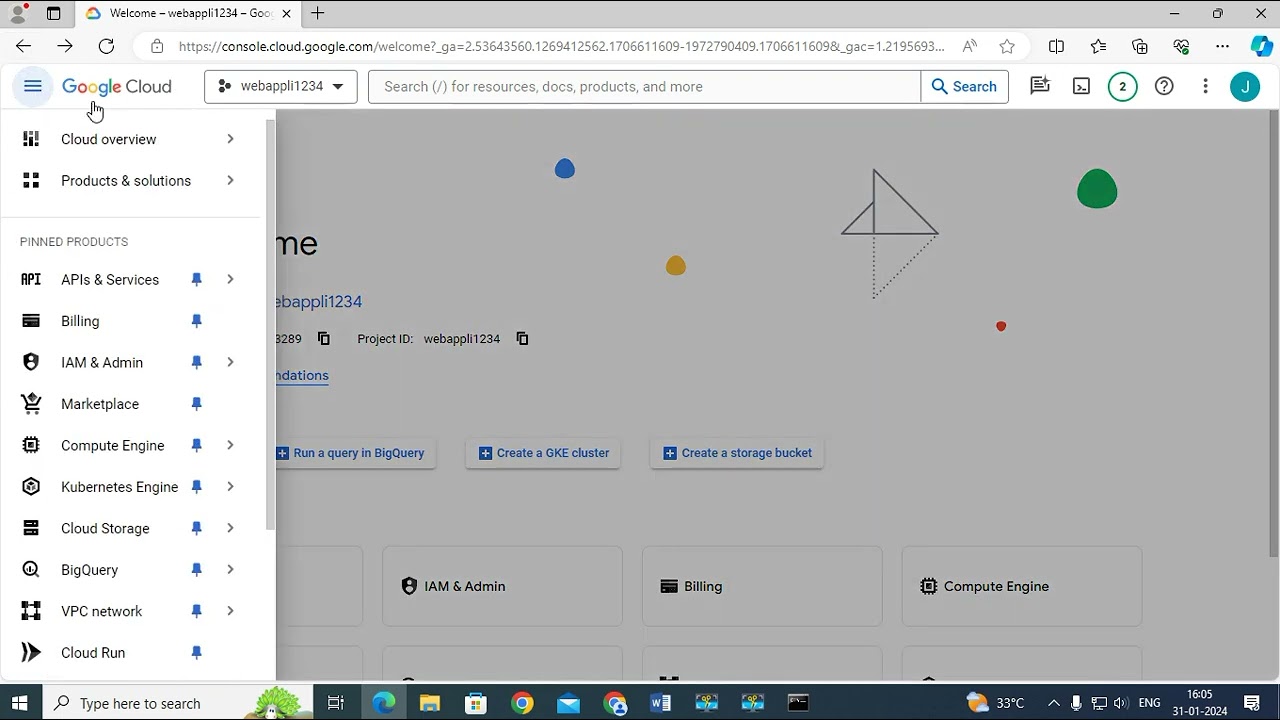Open Task View on the taskbar
The width and height of the screenshot is (1280, 720).
[336, 703]
